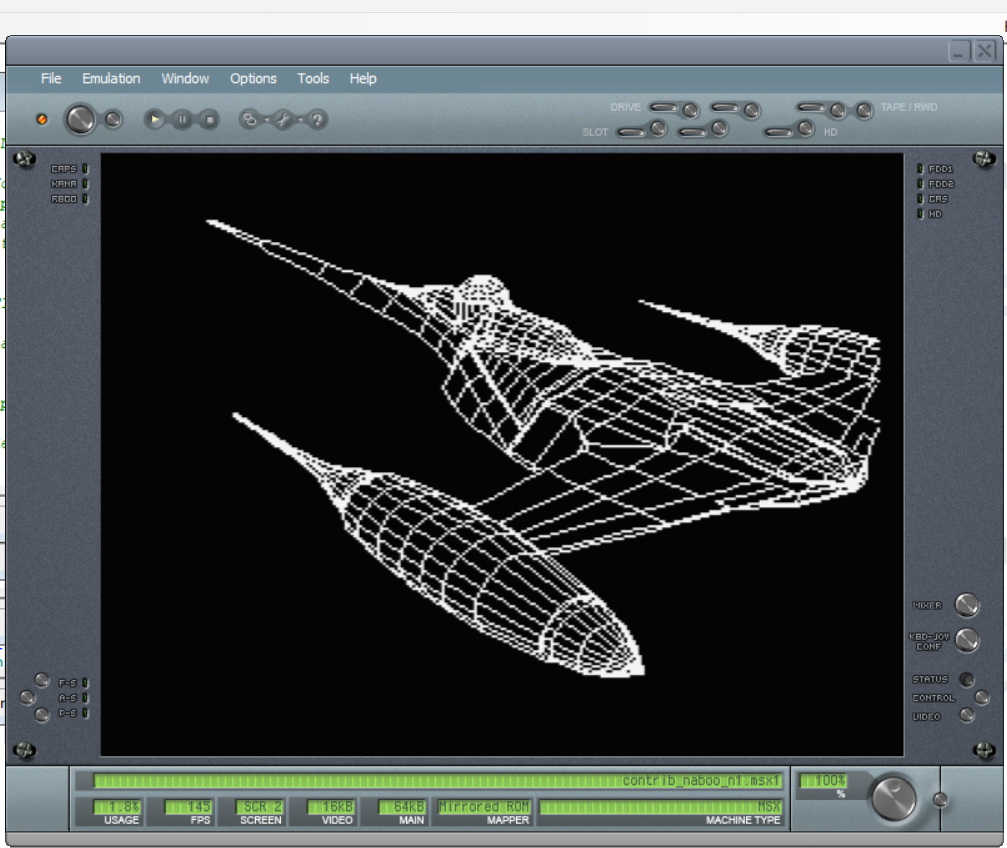Adjust the emulation speed percent knob
This screenshot has width=1007, height=848.
[892, 798]
